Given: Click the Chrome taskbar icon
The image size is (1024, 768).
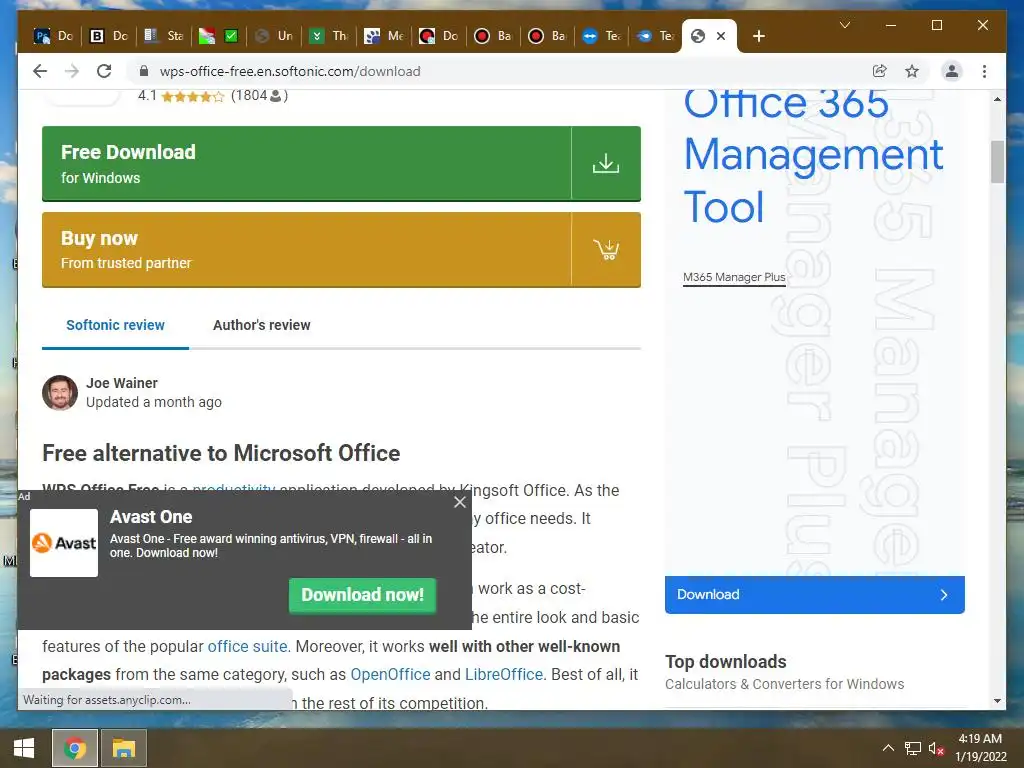Looking at the screenshot, I should [74, 748].
